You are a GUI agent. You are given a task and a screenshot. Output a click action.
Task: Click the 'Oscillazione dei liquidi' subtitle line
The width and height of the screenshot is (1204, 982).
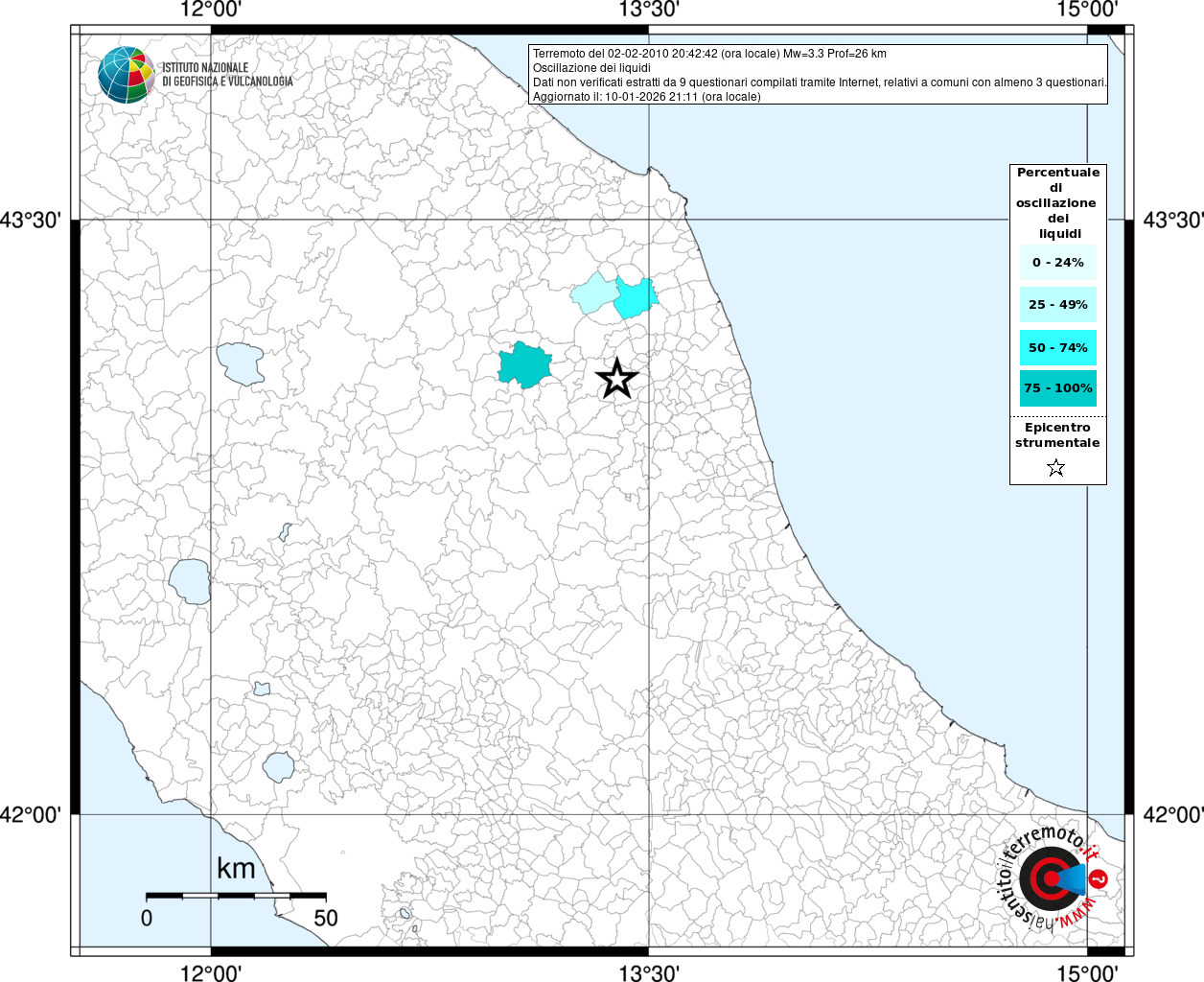point(591,68)
